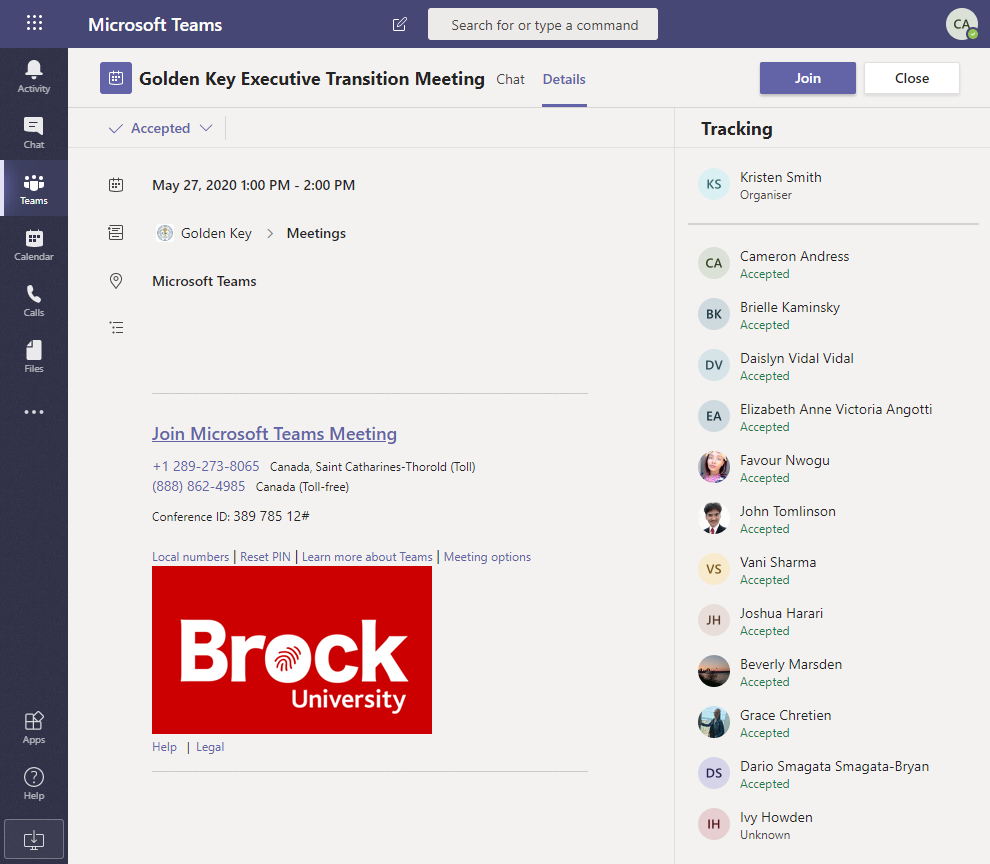Viewport: 990px width, 864px height.
Task: Open the Calendar sidebar icon
Action: [34, 244]
